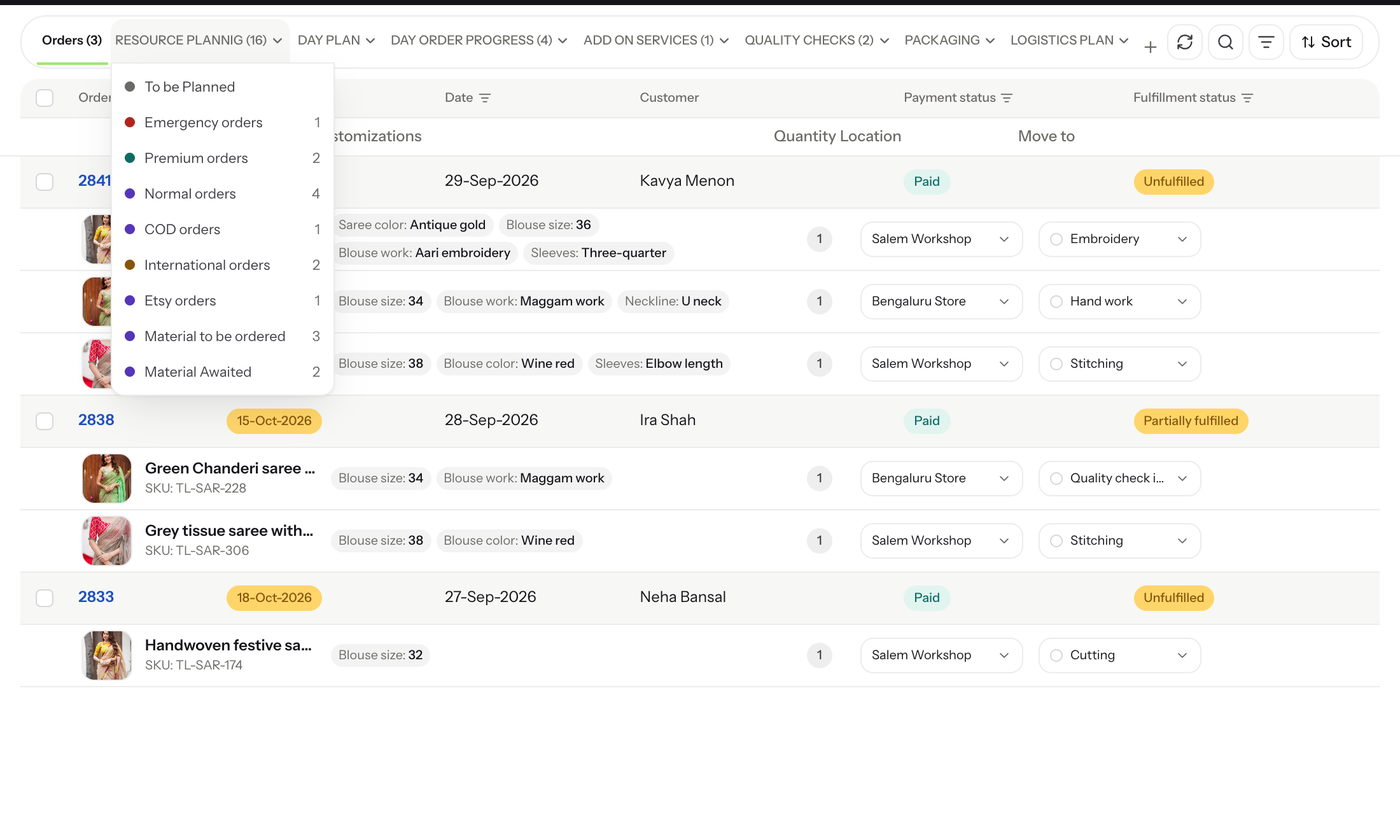Open Bengaluru Store dropdown in U neck row
Screen dimensions: 1400x840
click(x=941, y=302)
